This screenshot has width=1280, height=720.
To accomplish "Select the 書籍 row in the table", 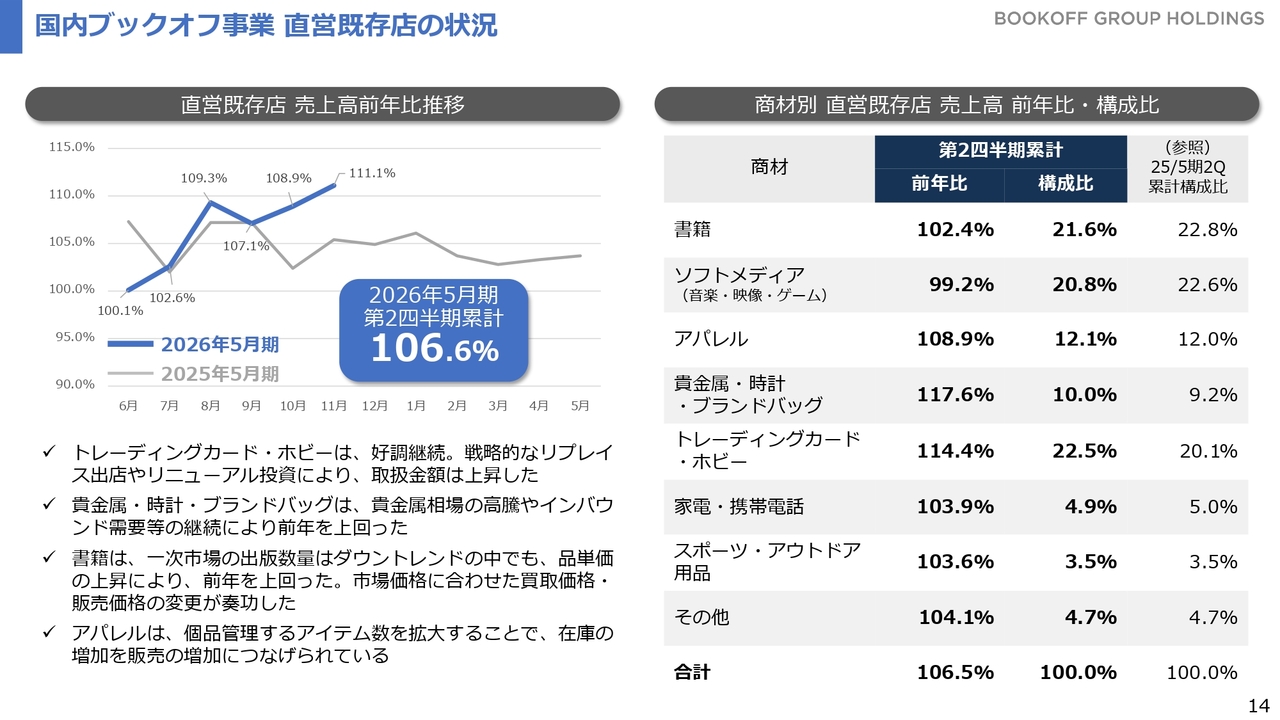I will (x=692, y=230).
